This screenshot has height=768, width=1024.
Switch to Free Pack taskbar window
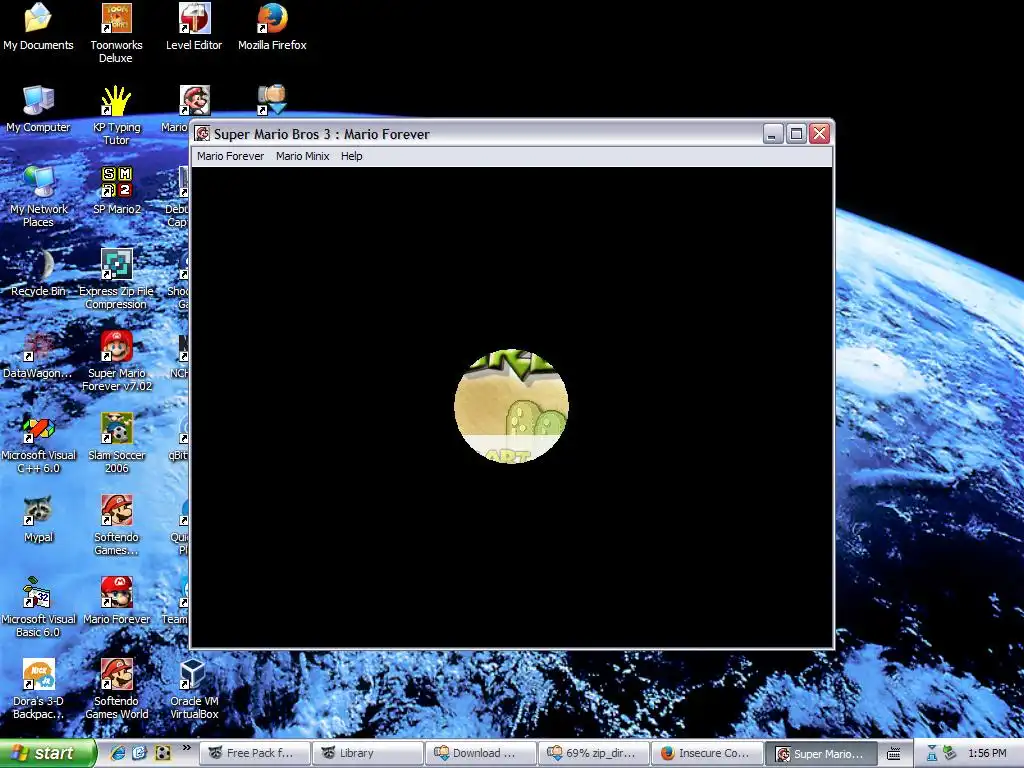[x=254, y=753]
